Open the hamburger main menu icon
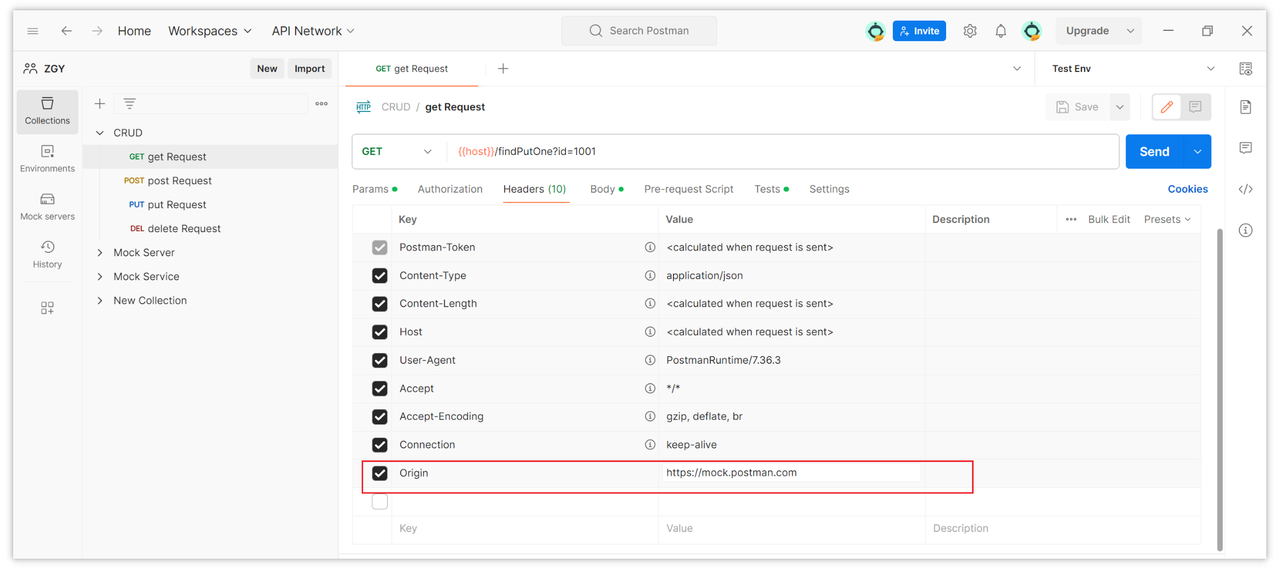The width and height of the screenshot is (1280, 569). 32,31
